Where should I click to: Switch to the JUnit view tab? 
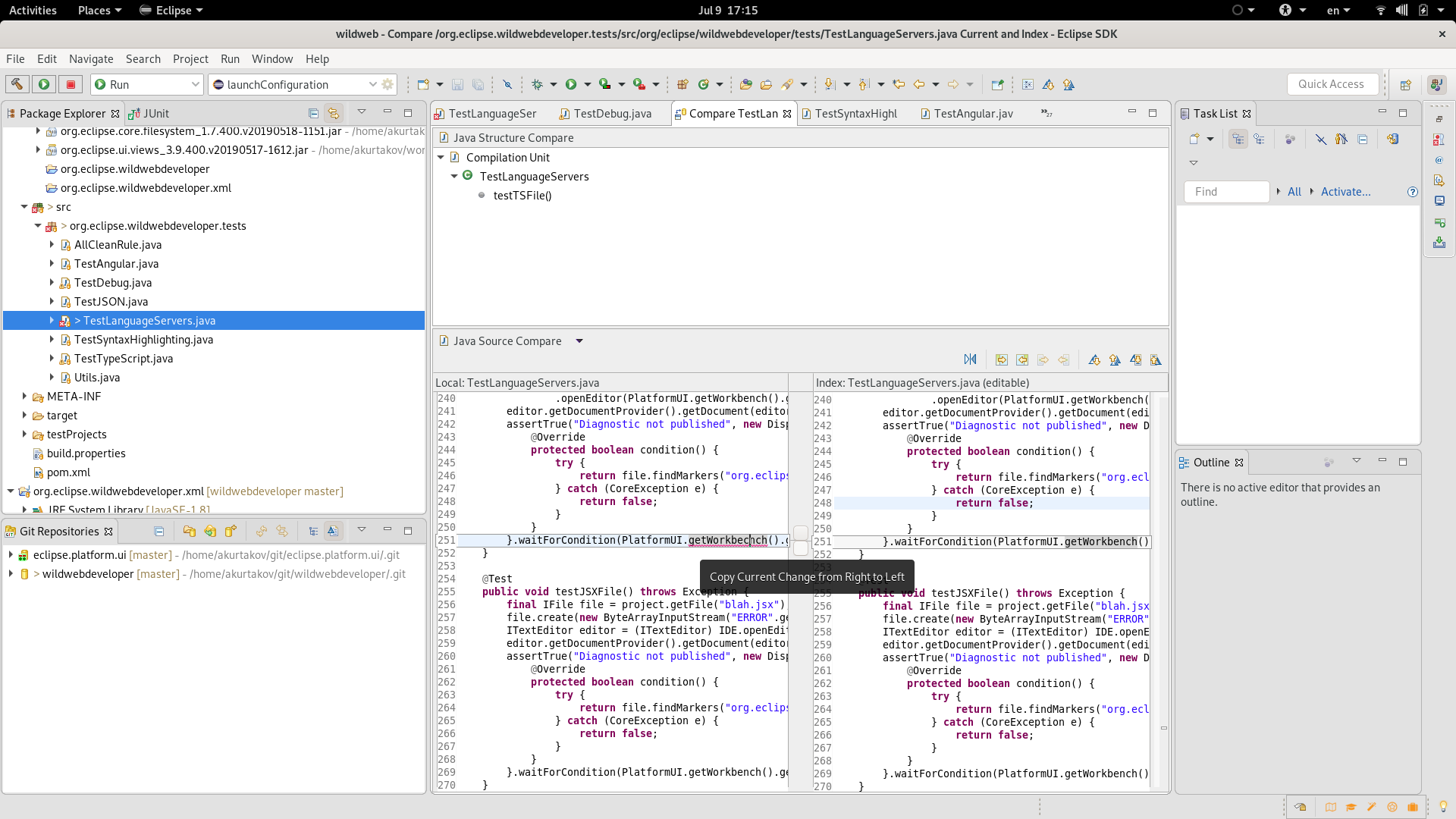click(x=149, y=113)
